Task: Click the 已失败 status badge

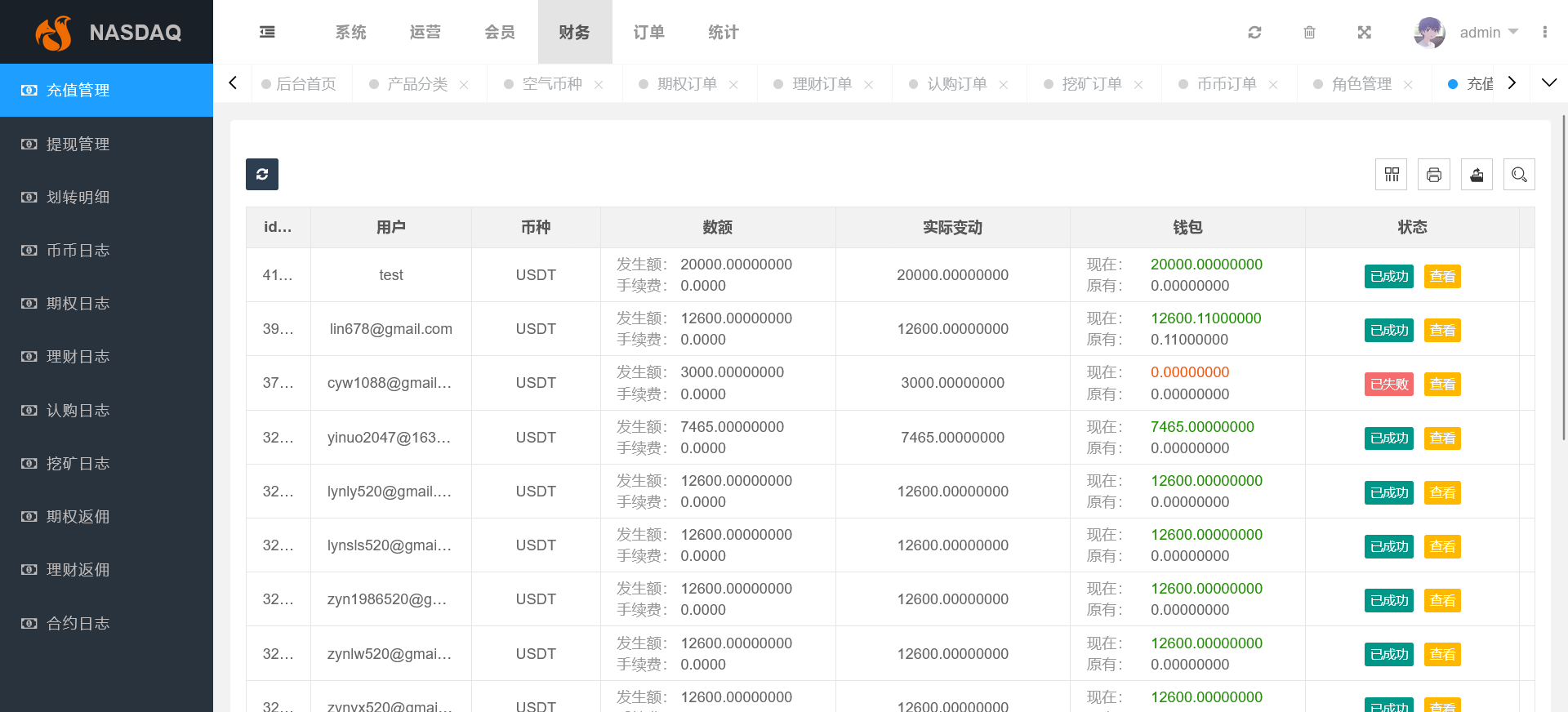Action: [1388, 384]
